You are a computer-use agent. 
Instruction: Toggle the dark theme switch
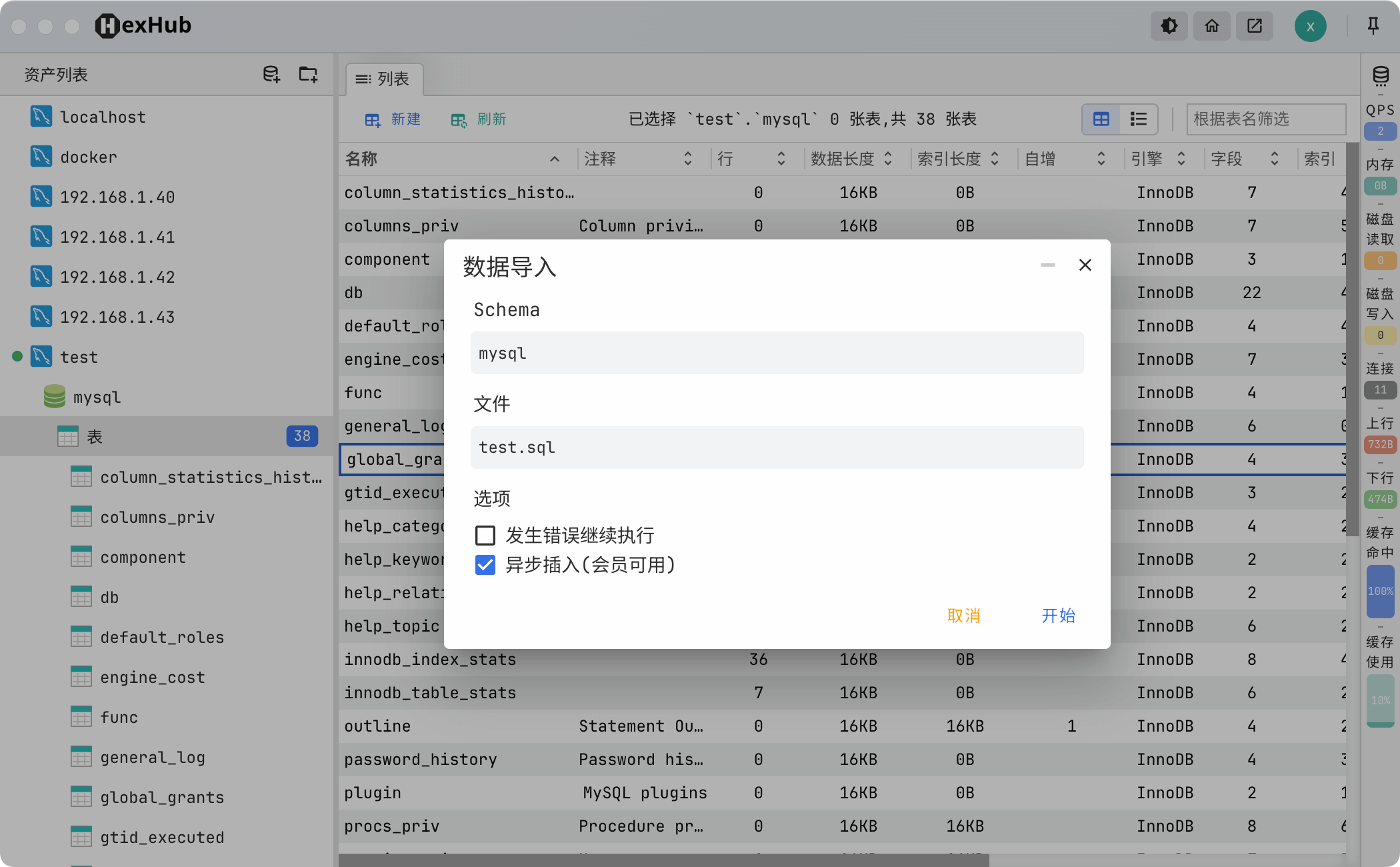coord(1169,26)
